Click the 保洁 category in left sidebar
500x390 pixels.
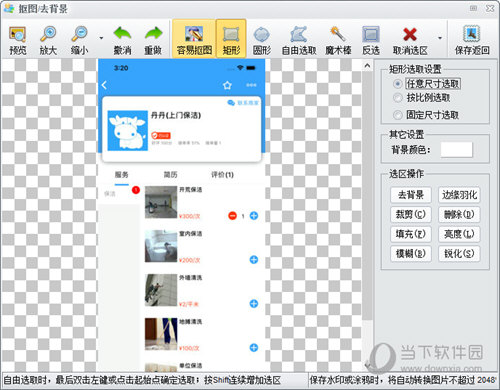pos(110,194)
